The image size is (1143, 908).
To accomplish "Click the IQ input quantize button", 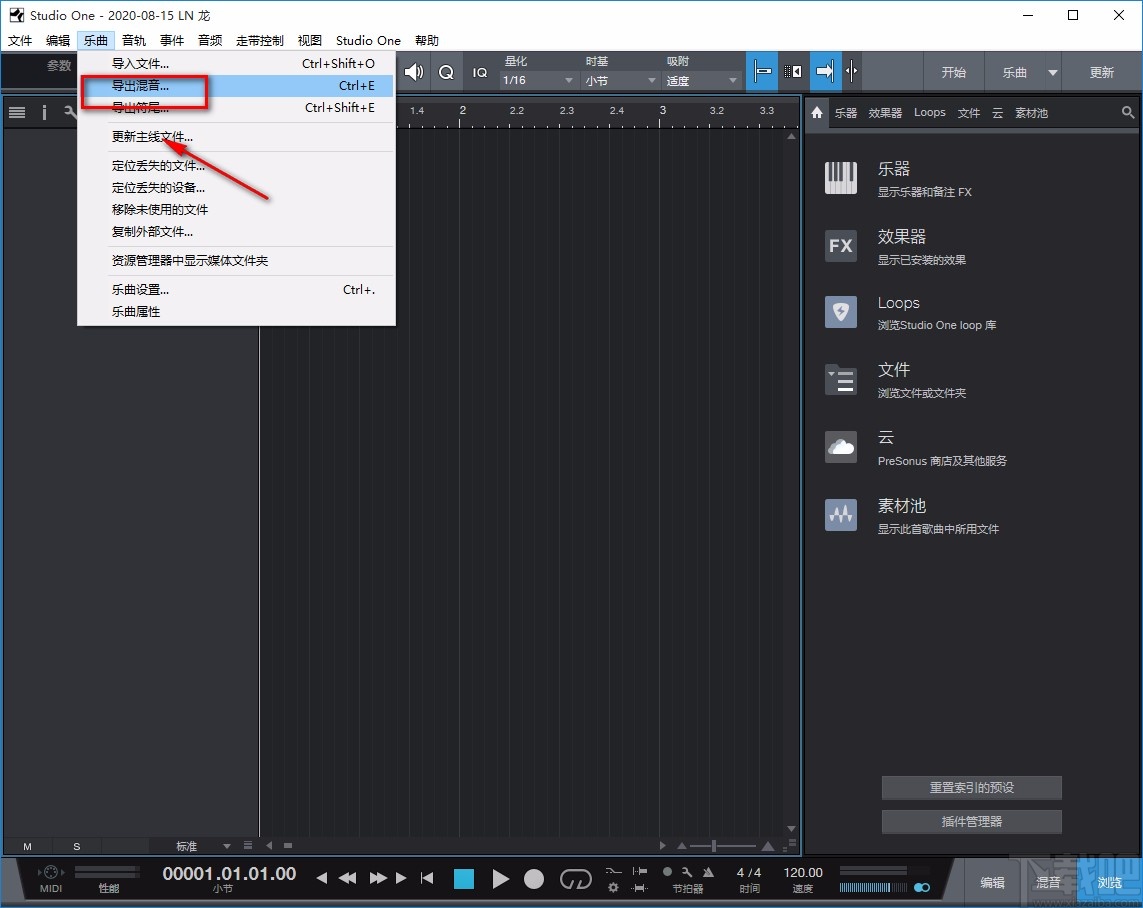I will pyautogui.click(x=480, y=72).
